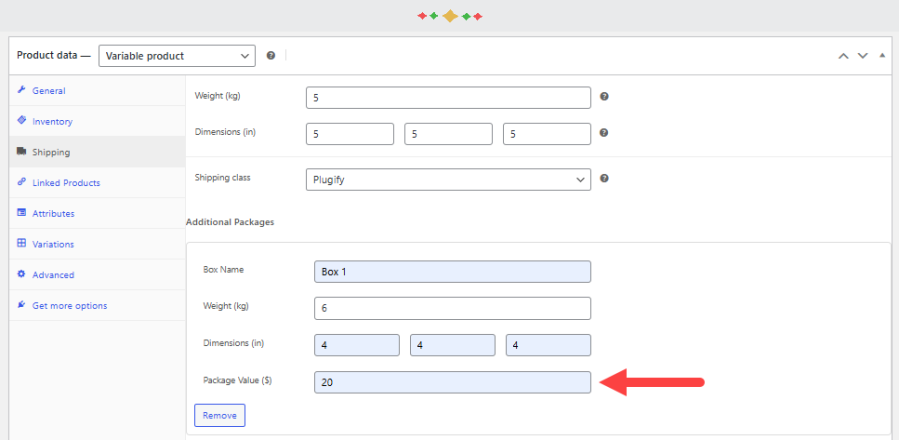
Task: Open the Advanced tab
Action: [x=97, y=275]
